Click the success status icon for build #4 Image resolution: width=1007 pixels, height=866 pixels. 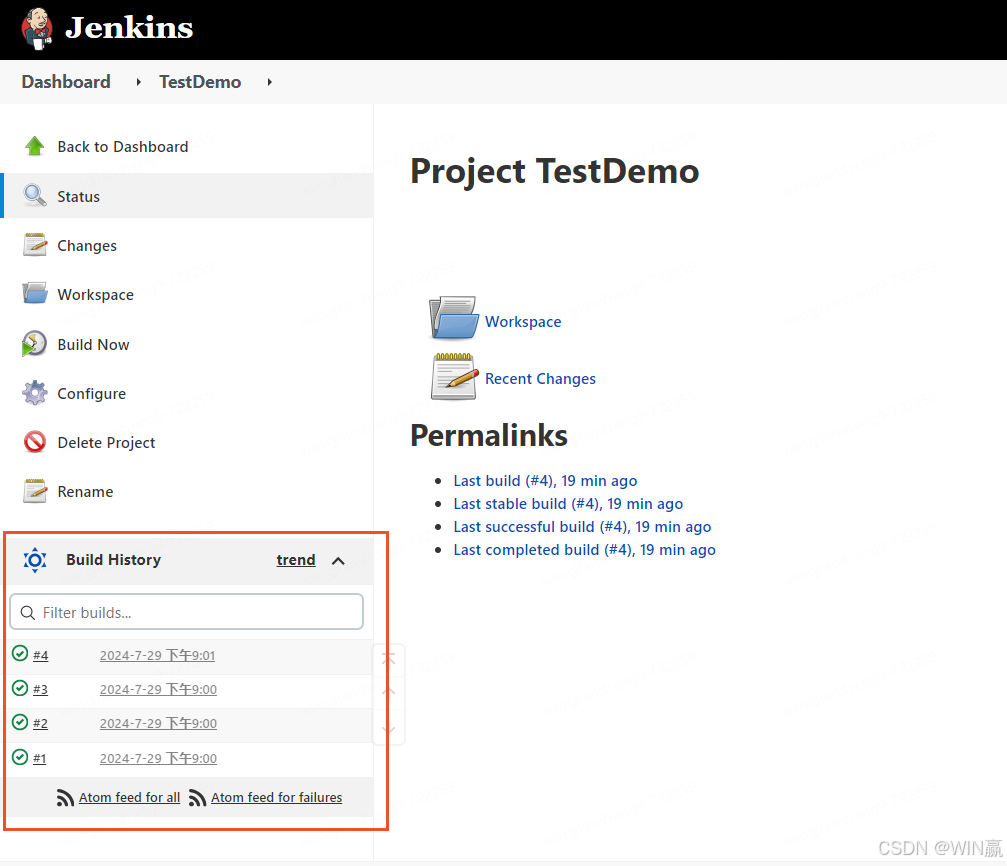20,653
